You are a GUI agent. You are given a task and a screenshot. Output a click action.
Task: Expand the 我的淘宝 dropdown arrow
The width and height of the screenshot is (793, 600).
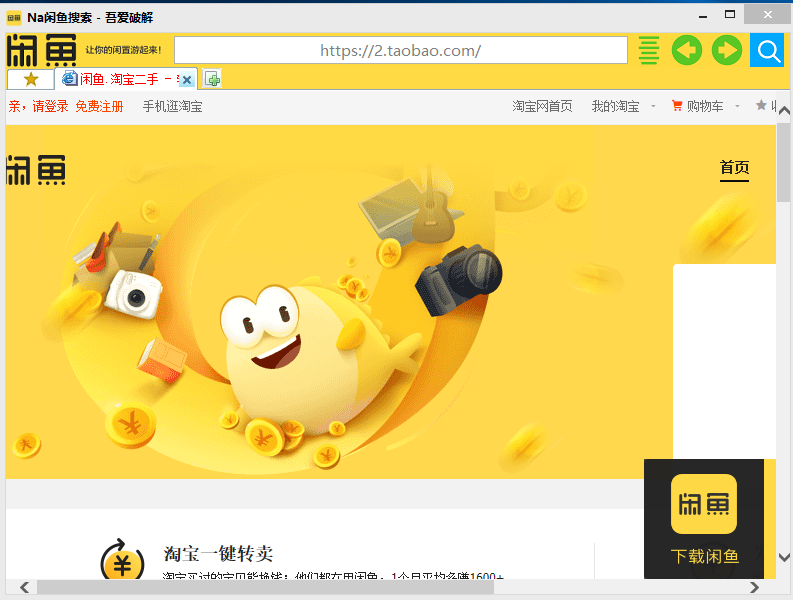click(x=653, y=106)
